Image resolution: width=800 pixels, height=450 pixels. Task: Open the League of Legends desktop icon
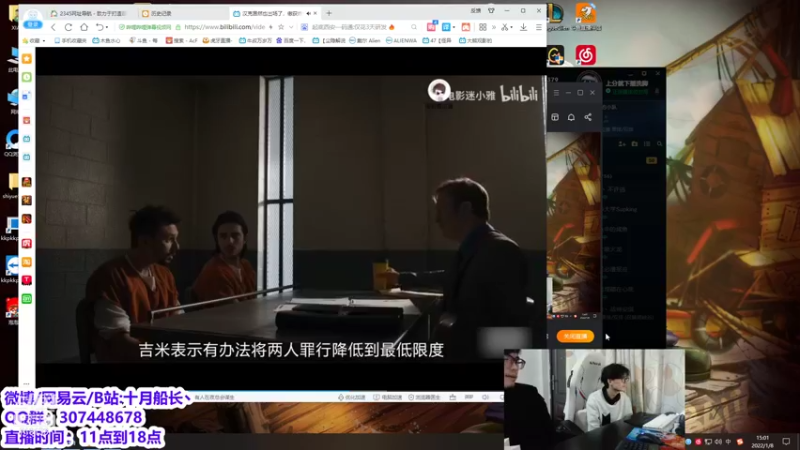tap(556, 15)
